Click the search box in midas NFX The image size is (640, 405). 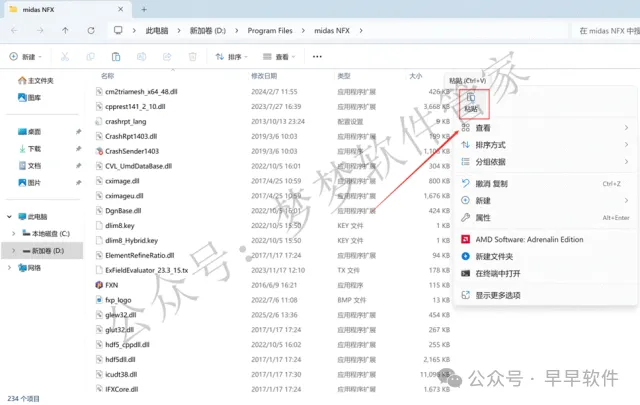tap(606, 31)
